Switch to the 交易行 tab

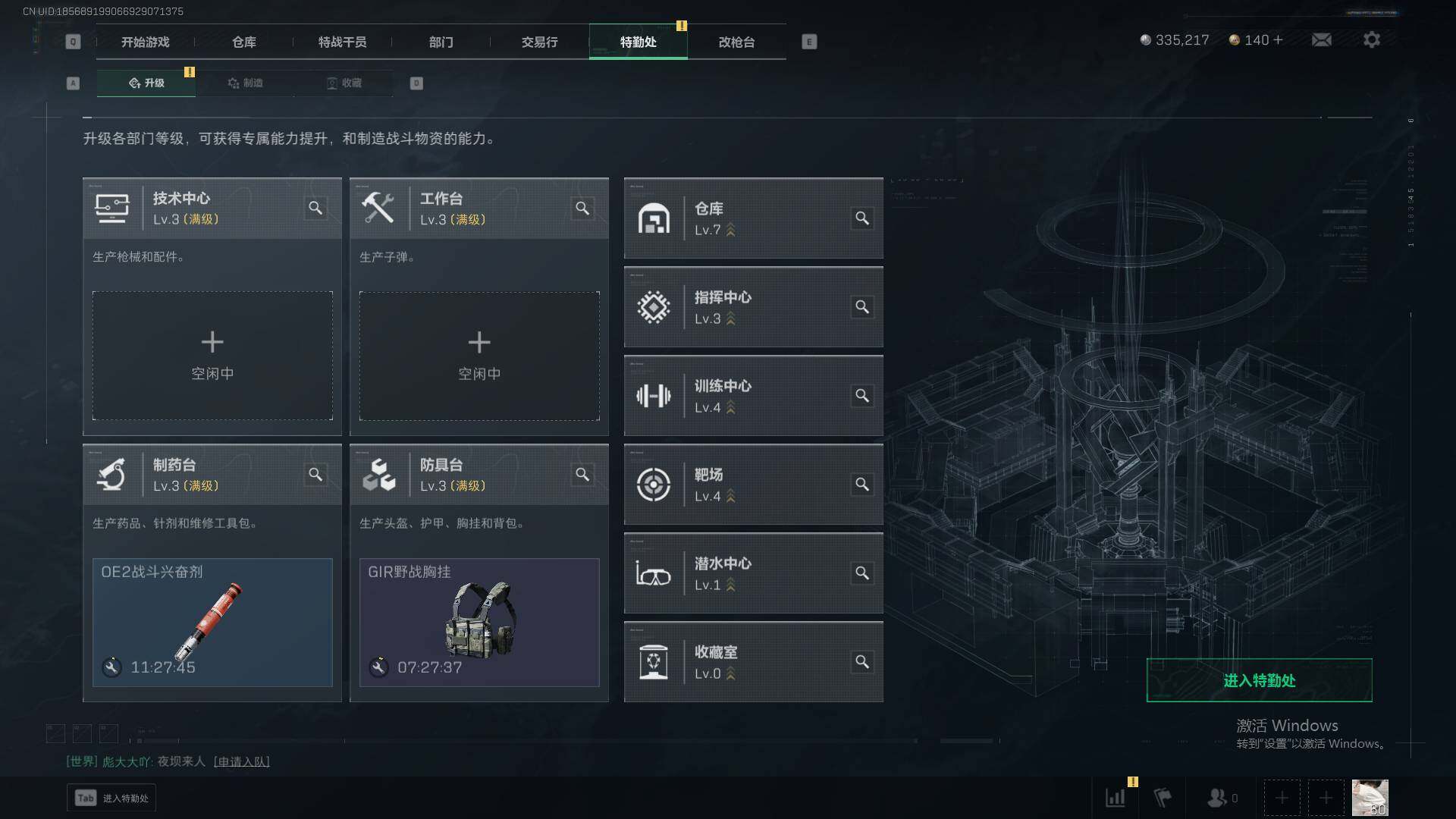point(539,42)
